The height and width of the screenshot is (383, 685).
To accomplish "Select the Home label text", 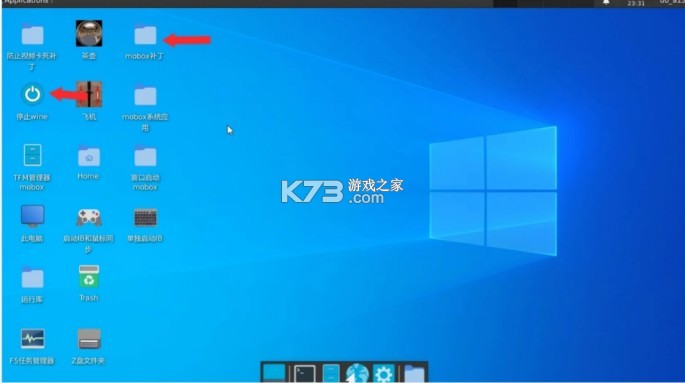I will (88, 176).
